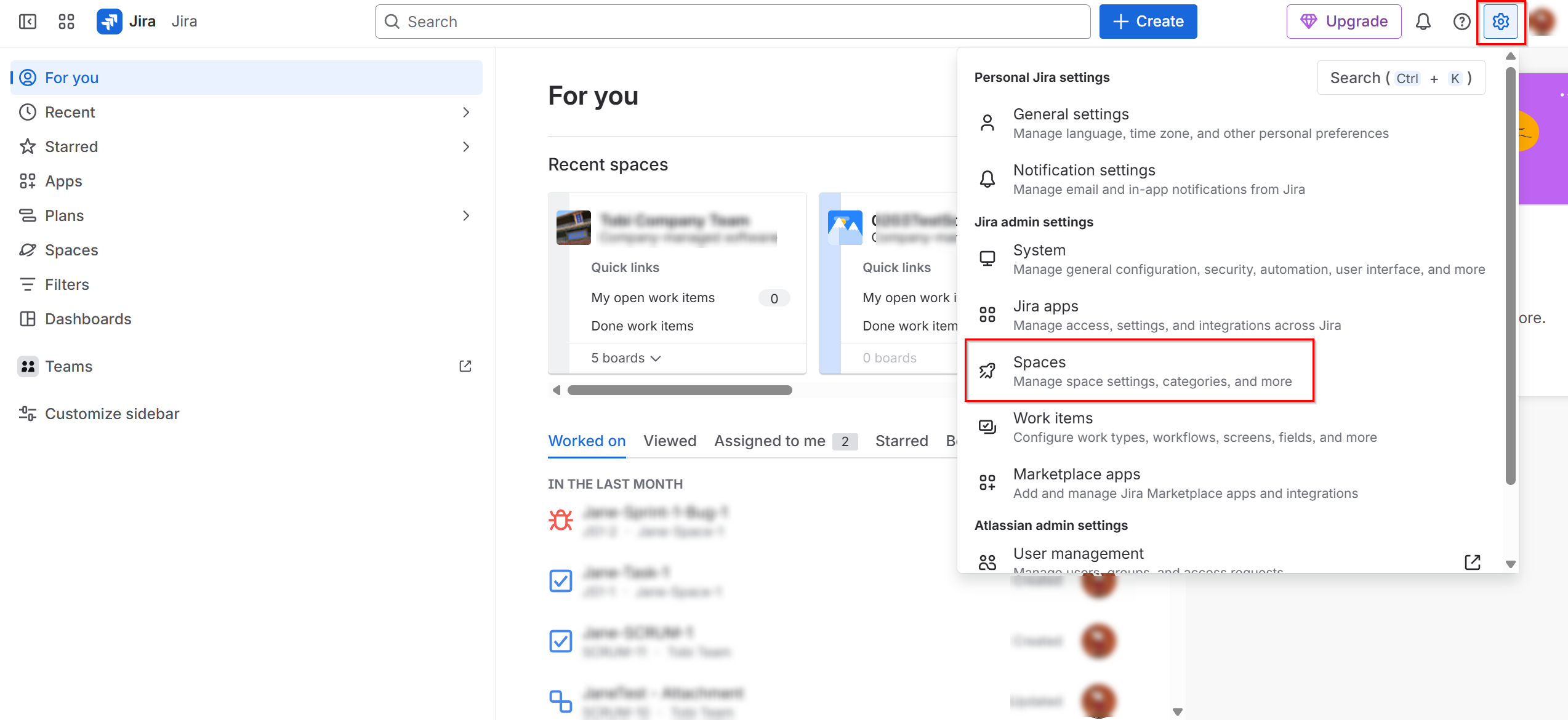Expand the Starred sidebar chevron

(466, 146)
